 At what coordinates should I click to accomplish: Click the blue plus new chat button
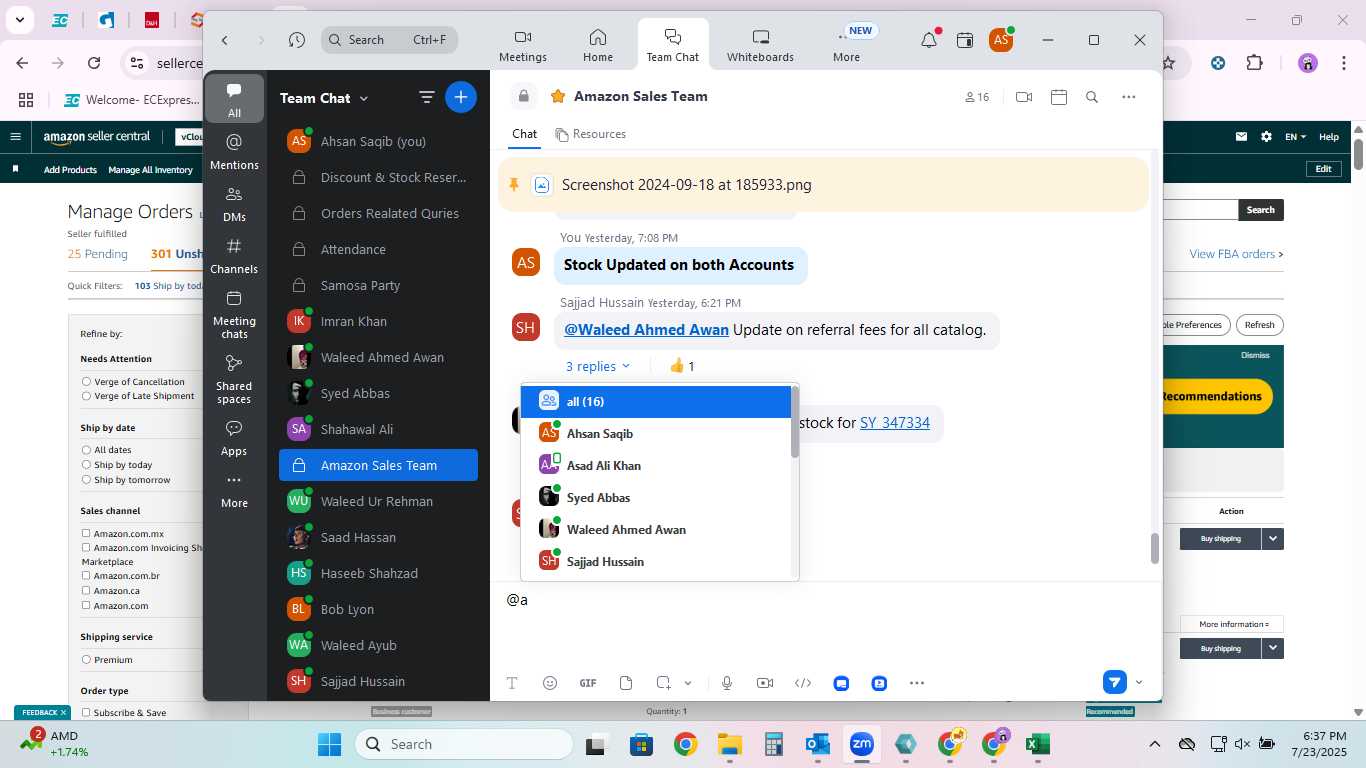461,97
